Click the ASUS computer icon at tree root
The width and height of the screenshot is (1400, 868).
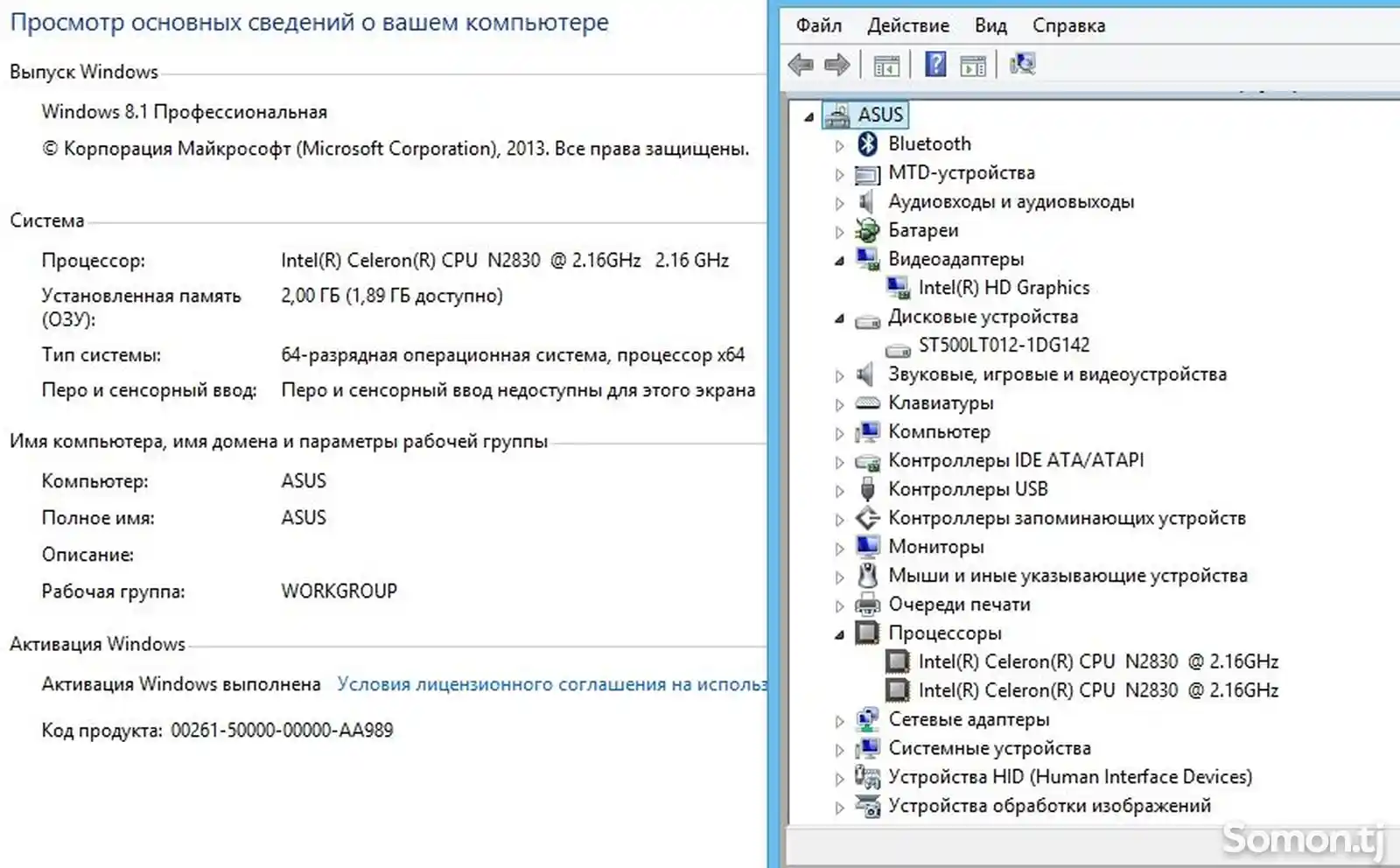click(x=837, y=115)
